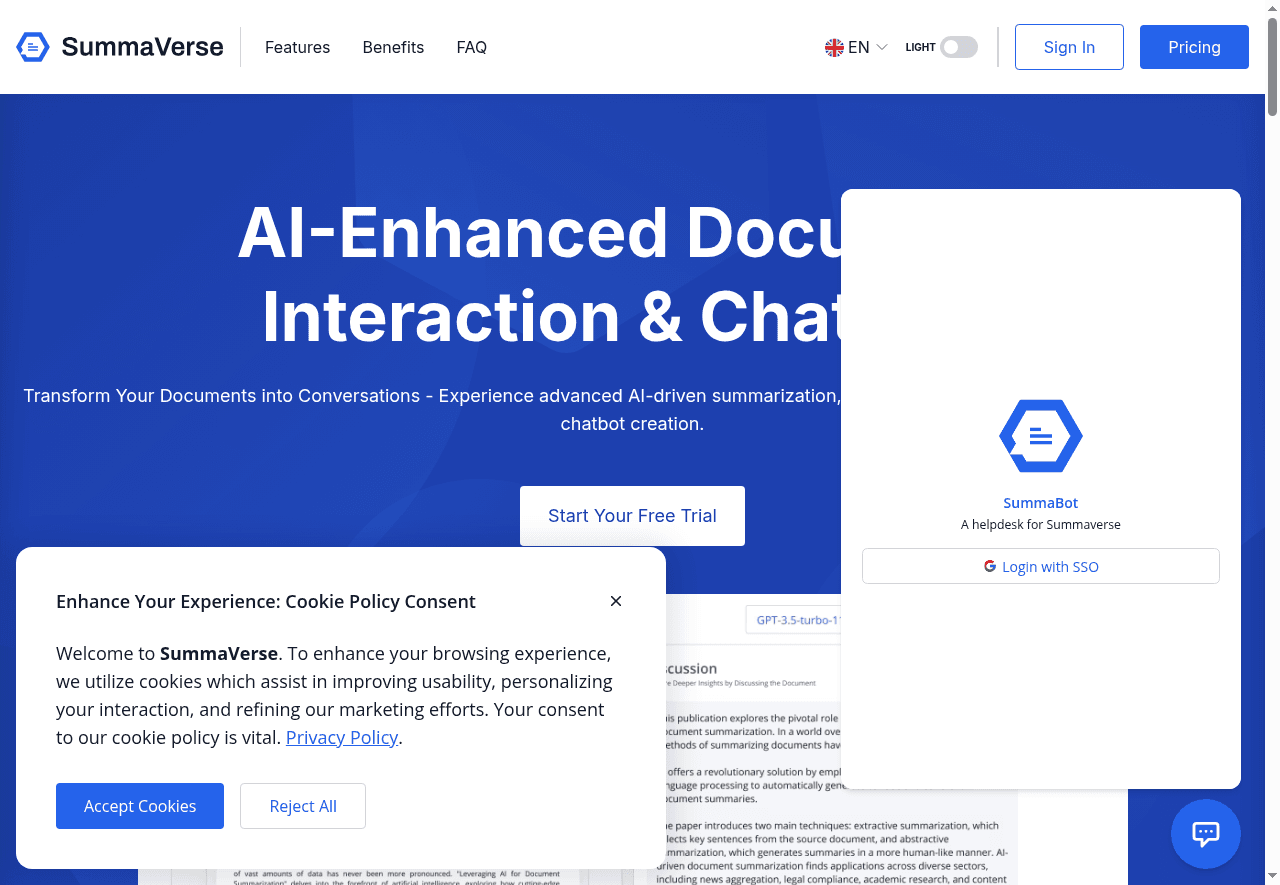Open the Benefits nav item
The width and height of the screenshot is (1280, 885).
[393, 47]
